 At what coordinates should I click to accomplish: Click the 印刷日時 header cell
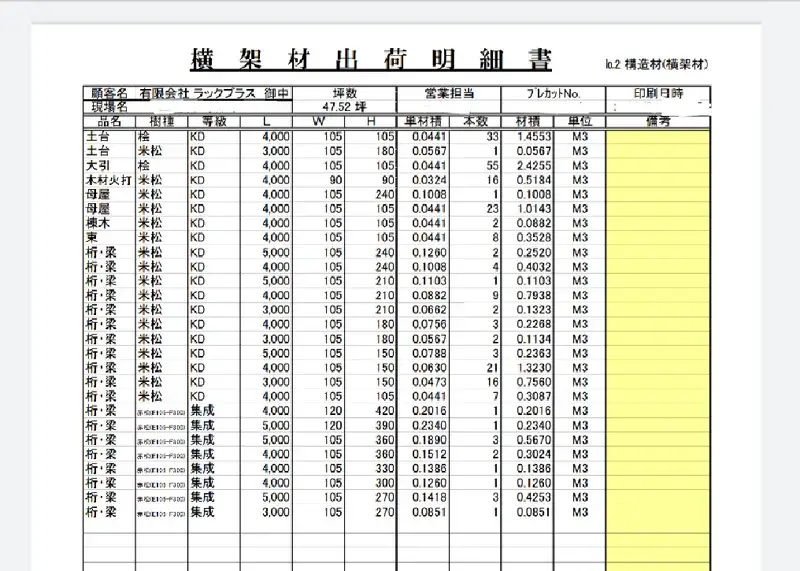pyautogui.click(x=658, y=93)
